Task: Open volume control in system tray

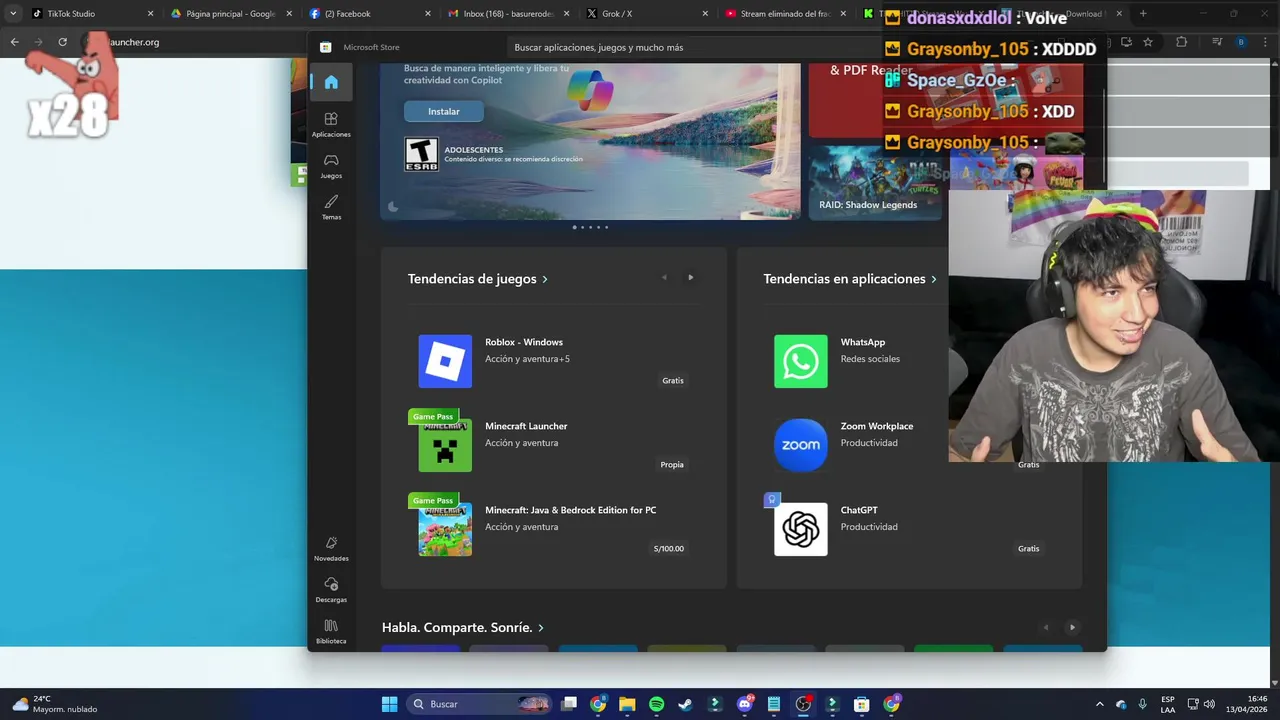Action: pyautogui.click(x=1209, y=704)
